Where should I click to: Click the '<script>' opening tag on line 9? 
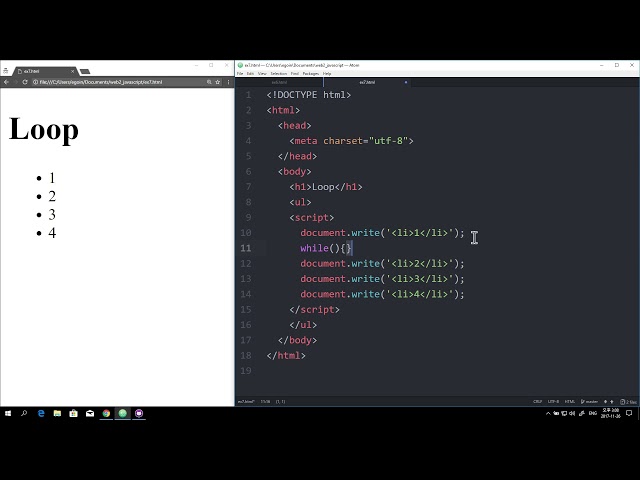[x=312, y=218]
